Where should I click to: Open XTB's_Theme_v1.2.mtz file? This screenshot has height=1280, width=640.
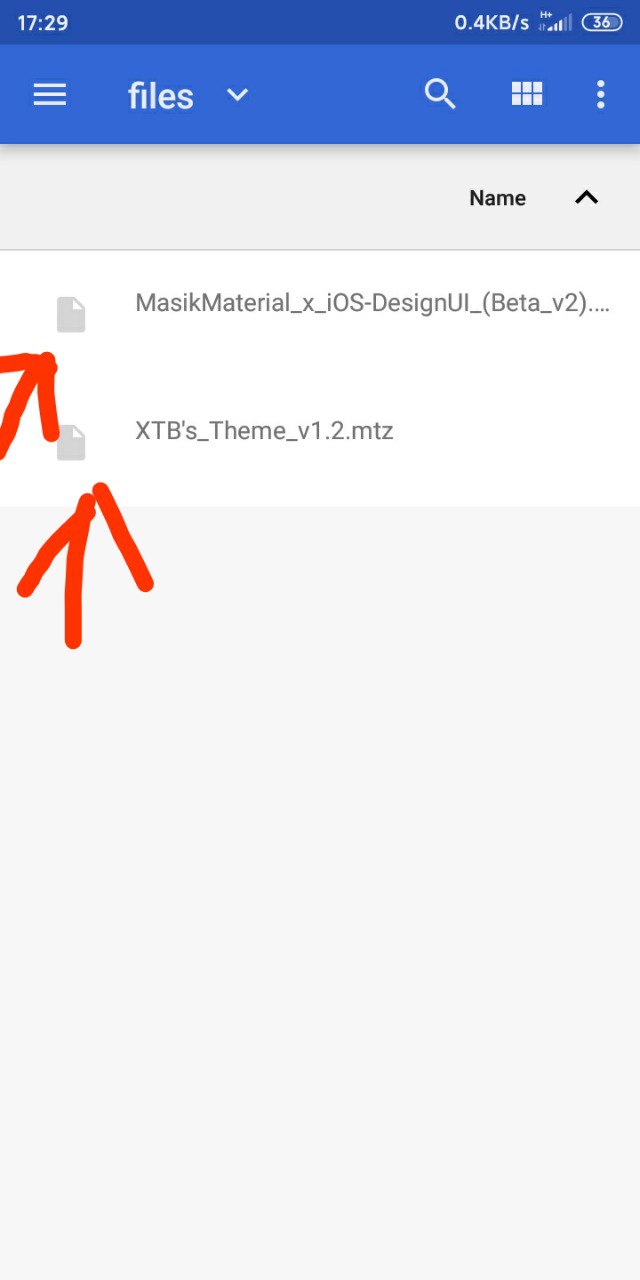click(x=264, y=431)
